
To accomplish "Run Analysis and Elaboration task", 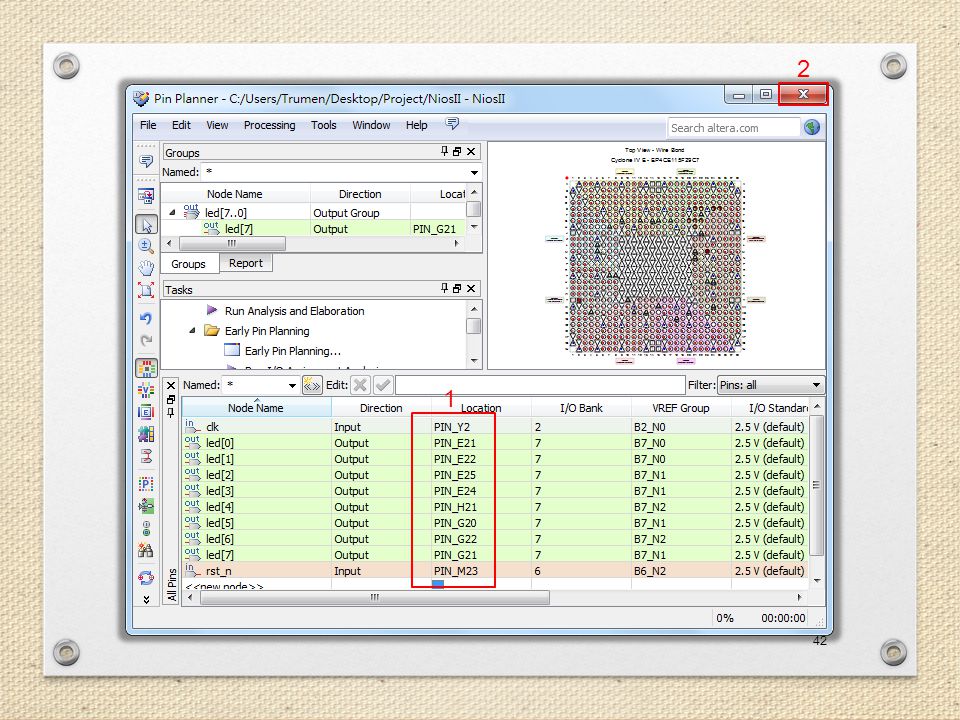I will click(294, 311).
